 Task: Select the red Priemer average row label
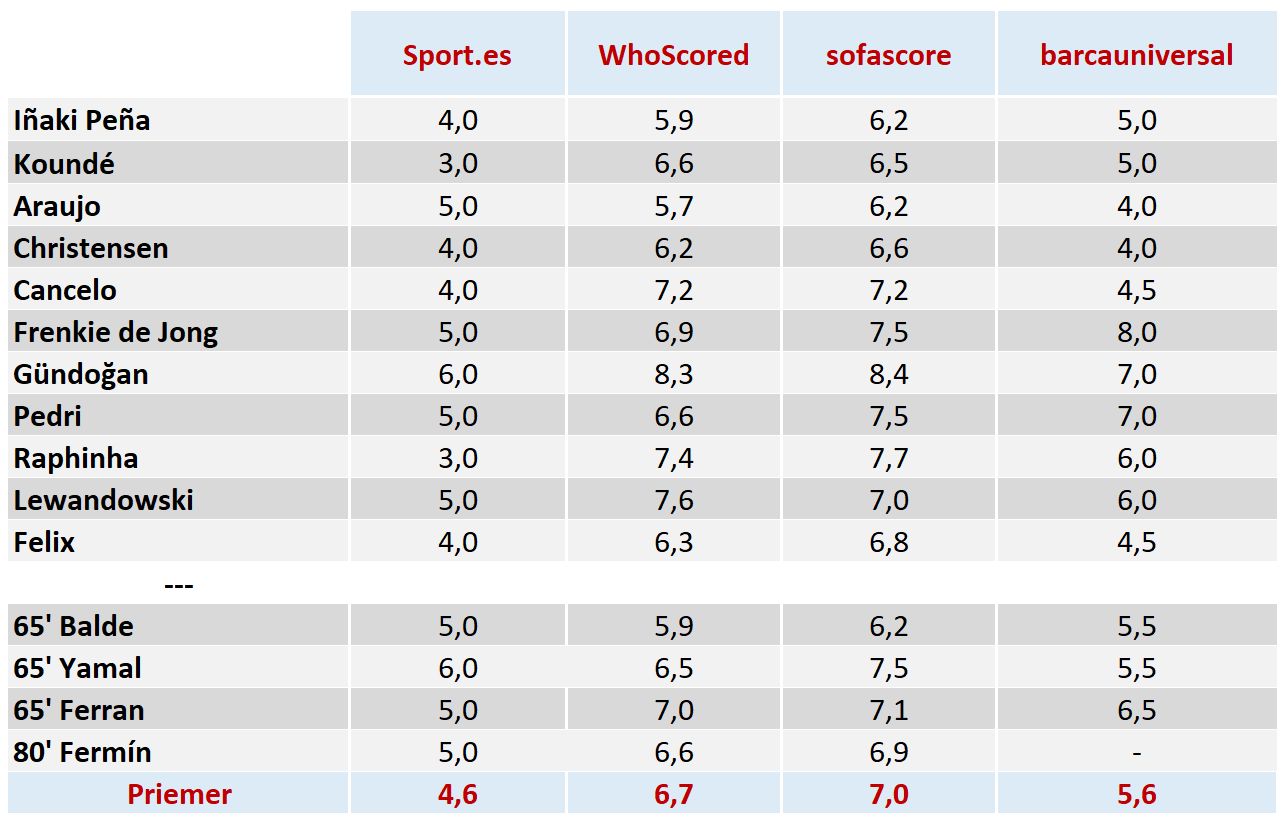tap(179, 794)
